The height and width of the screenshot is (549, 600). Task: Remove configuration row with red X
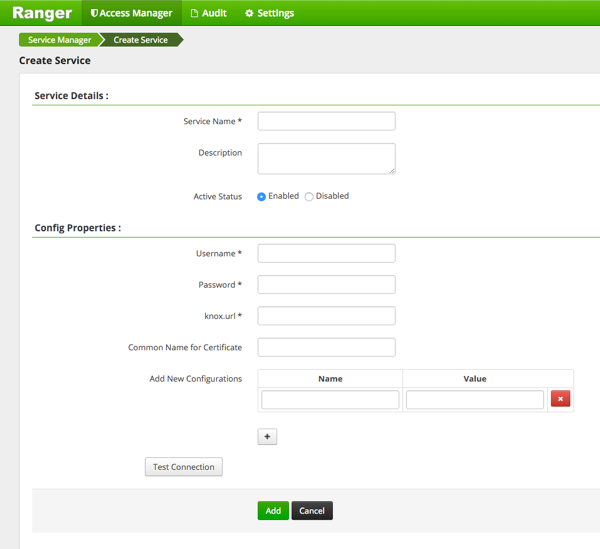[560, 399]
